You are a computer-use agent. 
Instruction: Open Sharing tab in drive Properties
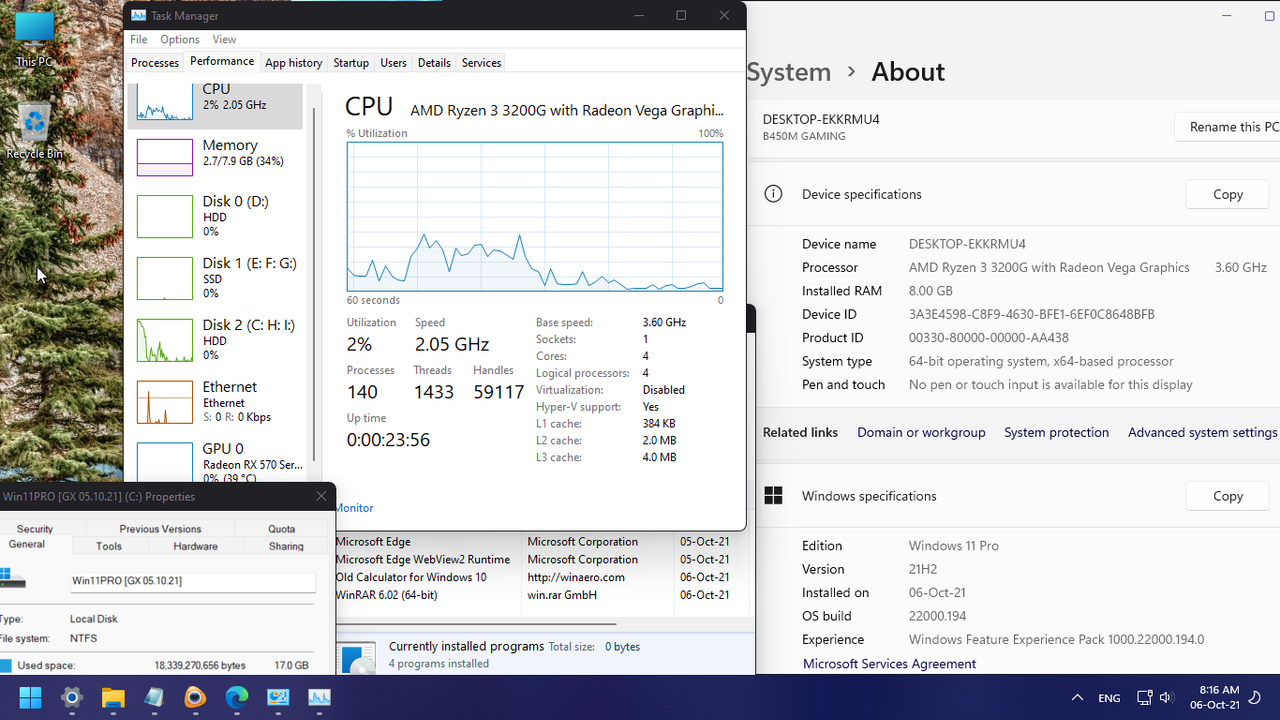coord(286,546)
